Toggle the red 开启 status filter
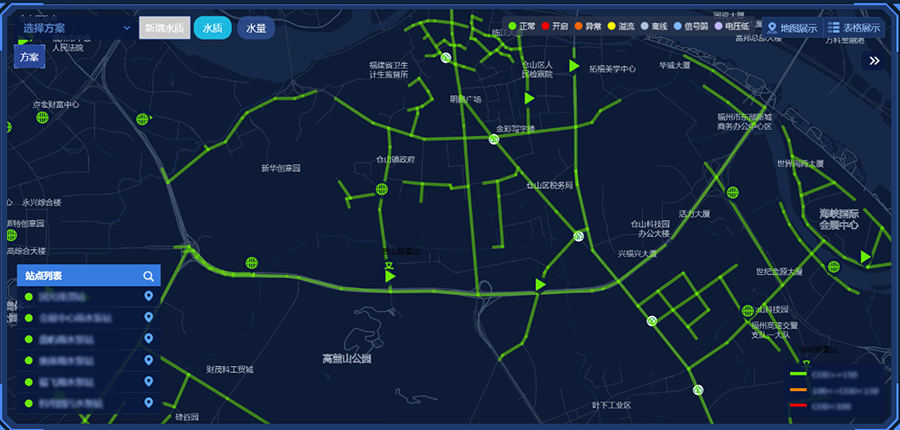 point(554,26)
